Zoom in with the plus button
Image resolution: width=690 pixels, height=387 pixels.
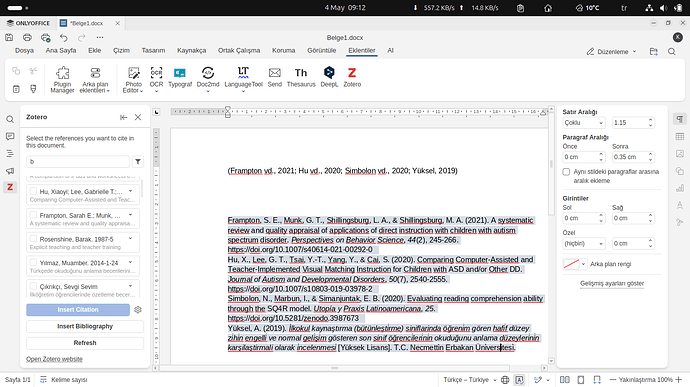coord(679,380)
